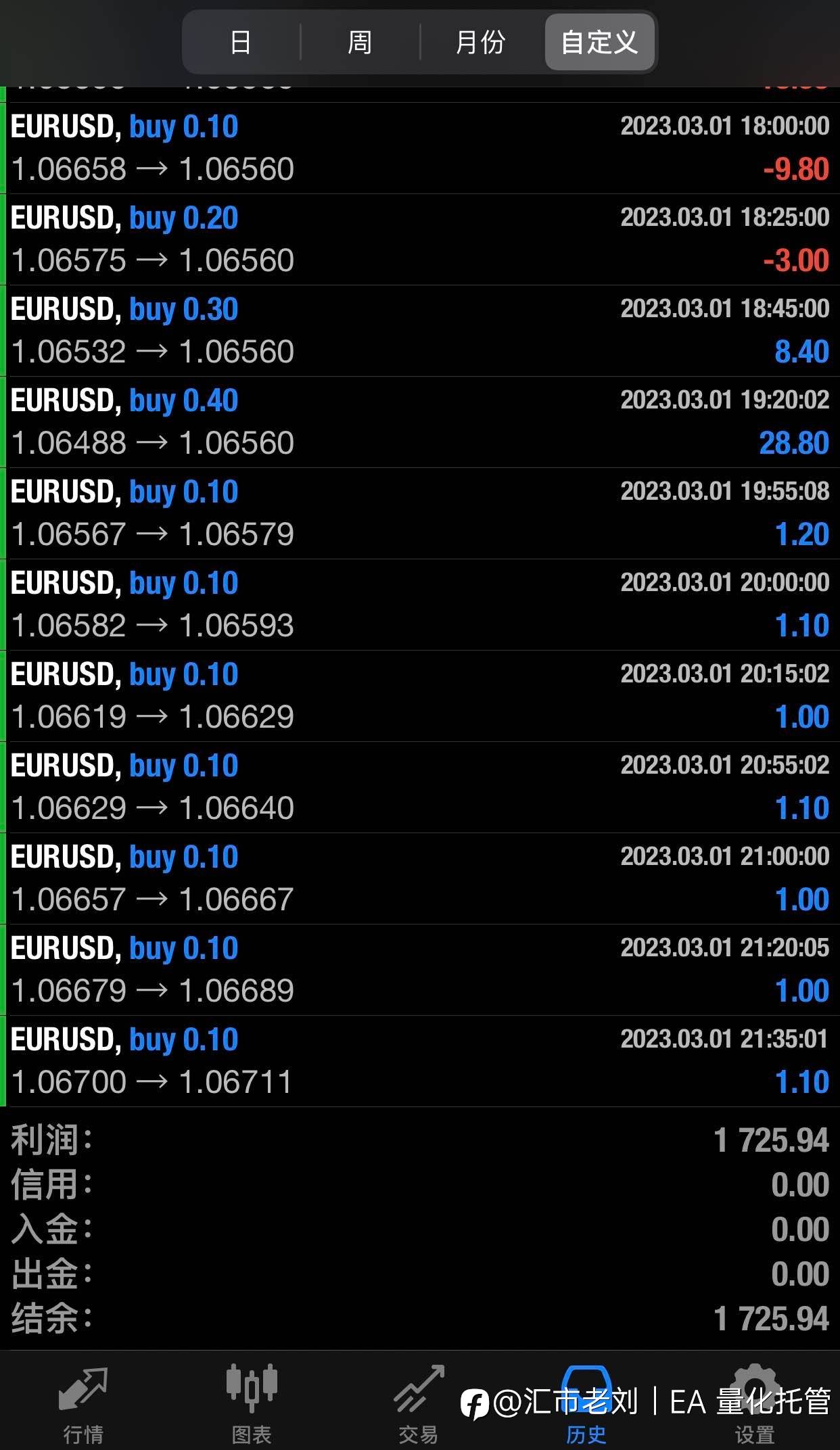
Task: Select the Month (月份) period tab
Action: (x=480, y=43)
